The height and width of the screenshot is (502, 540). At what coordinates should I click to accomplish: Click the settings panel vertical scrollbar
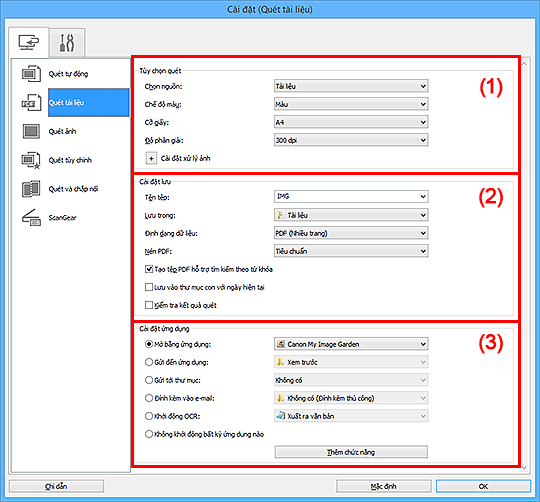[x=524, y=265]
